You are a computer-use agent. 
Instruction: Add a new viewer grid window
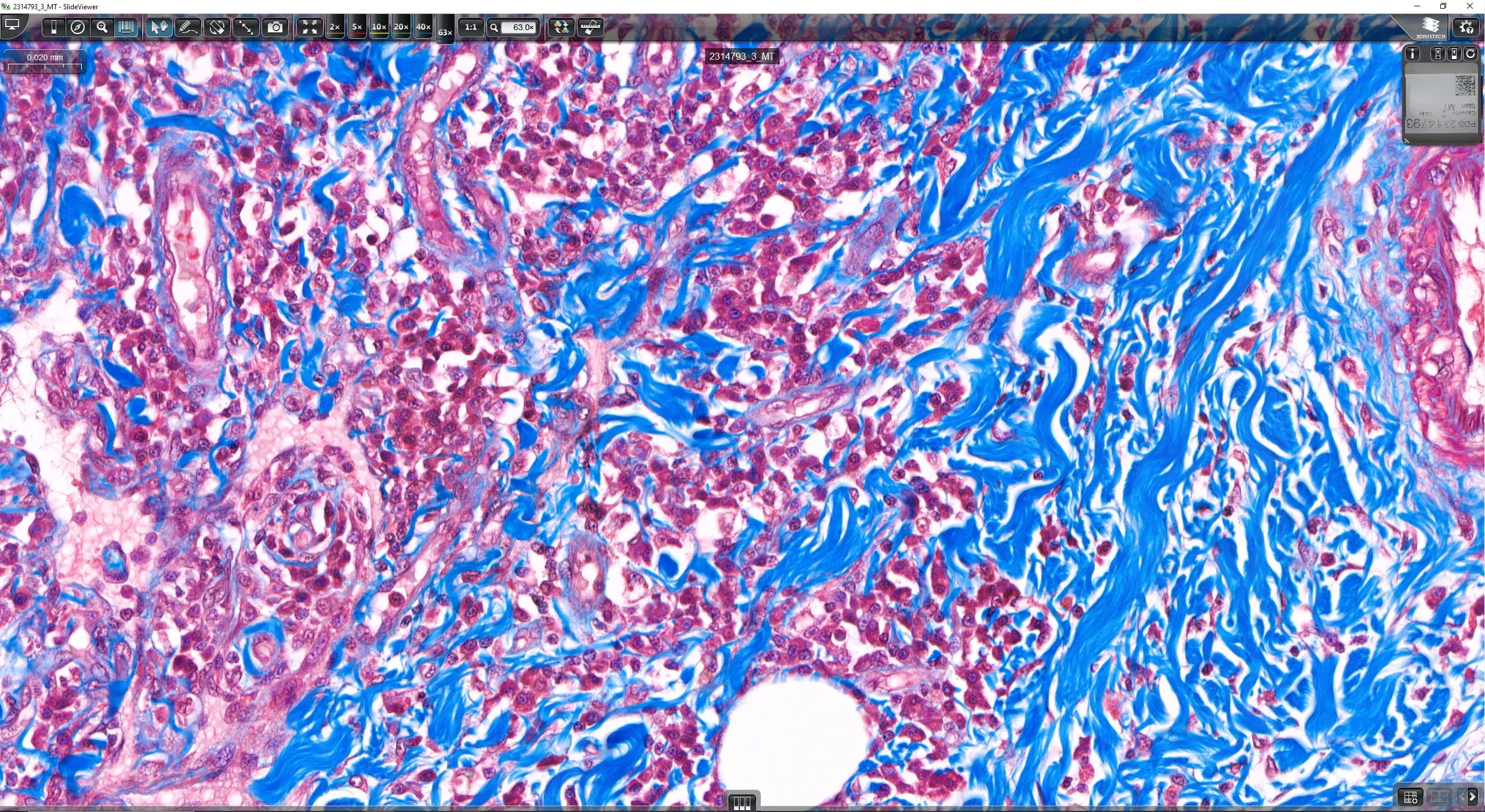[x=1411, y=798]
